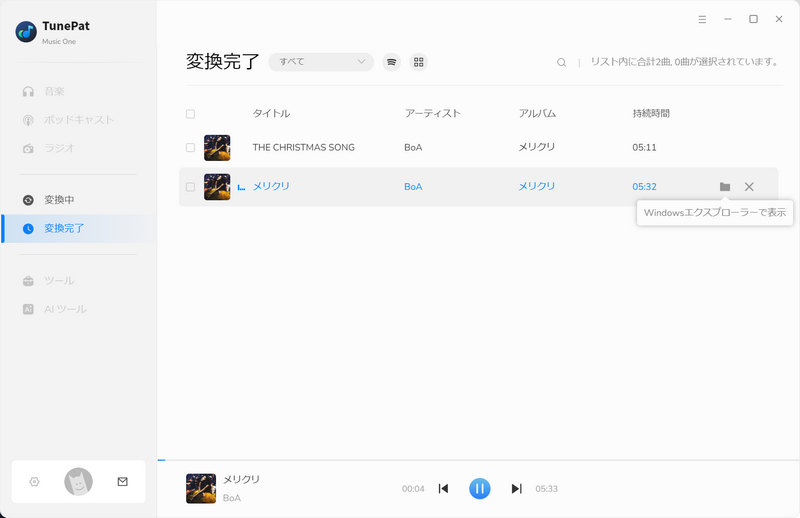This screenshot has width=800, height=518.
Task: Maximize the TunePat window
Action: pos(753,19)
